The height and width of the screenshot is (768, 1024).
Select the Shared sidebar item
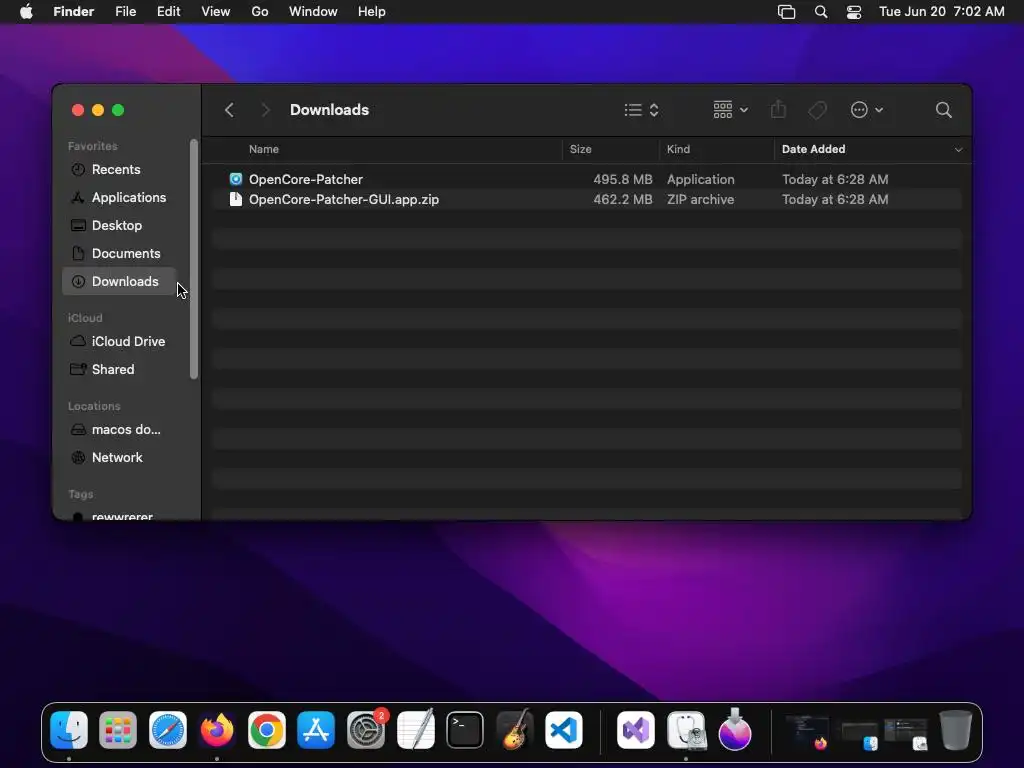[119, 370]
